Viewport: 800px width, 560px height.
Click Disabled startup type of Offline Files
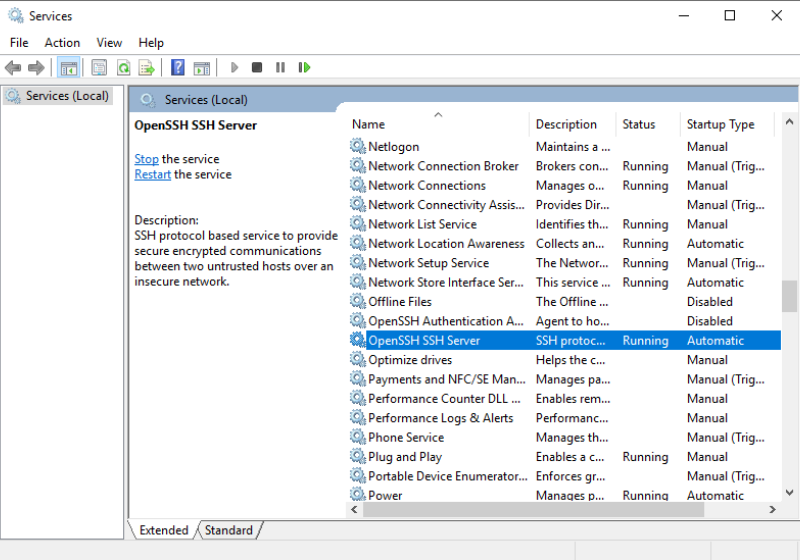(710, 301)
